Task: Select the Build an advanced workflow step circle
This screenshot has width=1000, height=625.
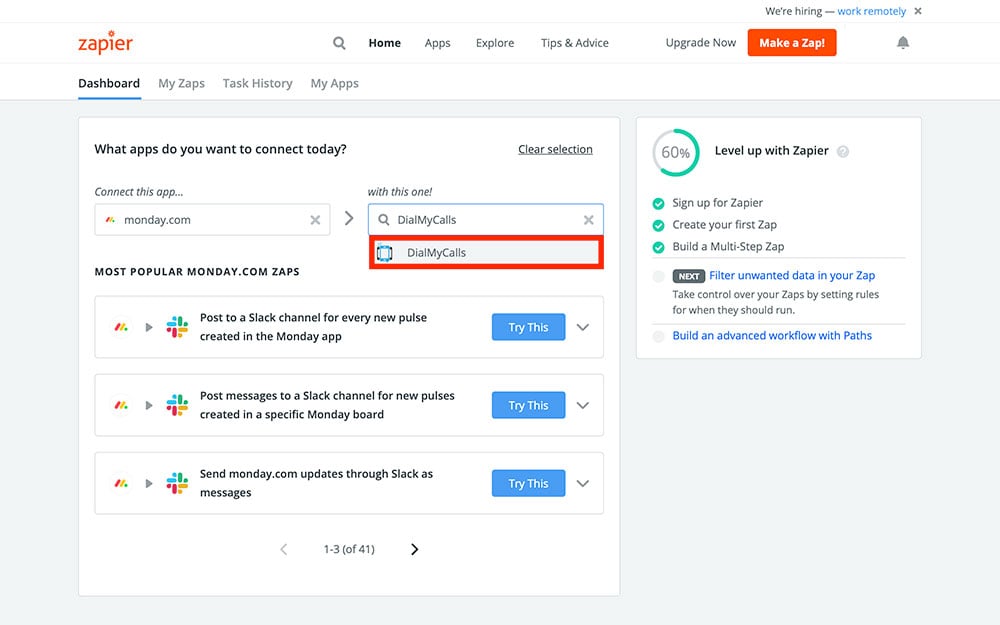Action: 658,337
